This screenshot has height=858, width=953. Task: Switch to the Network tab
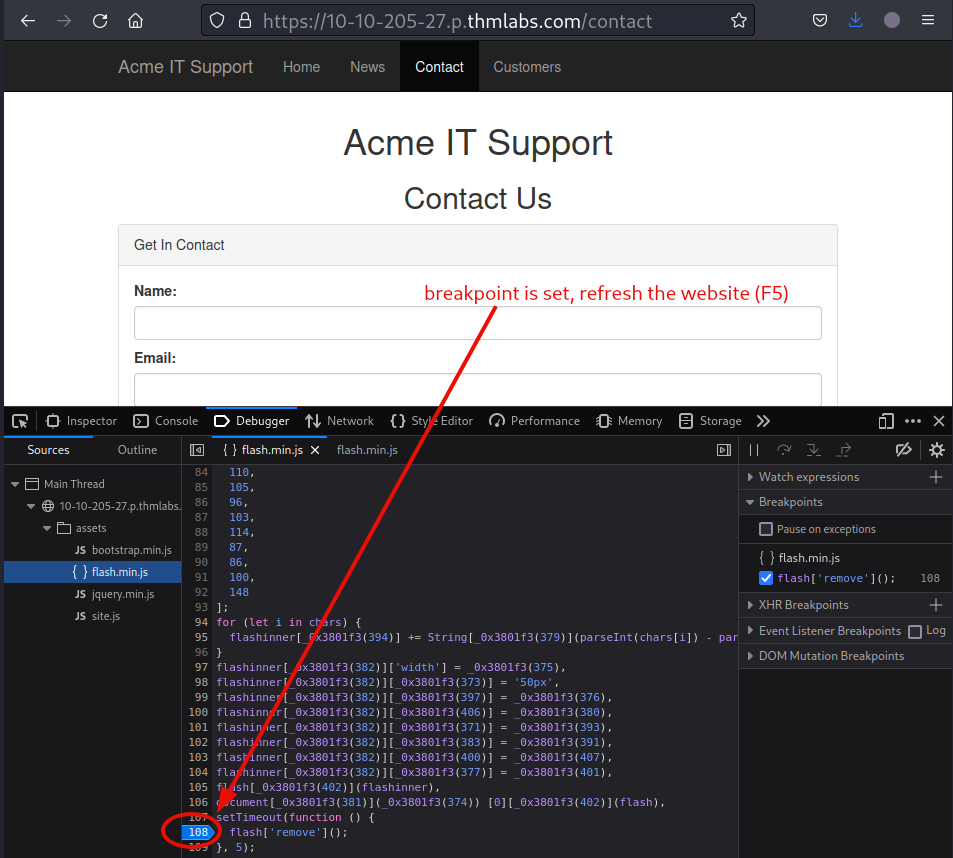click(x=340, y=421)
